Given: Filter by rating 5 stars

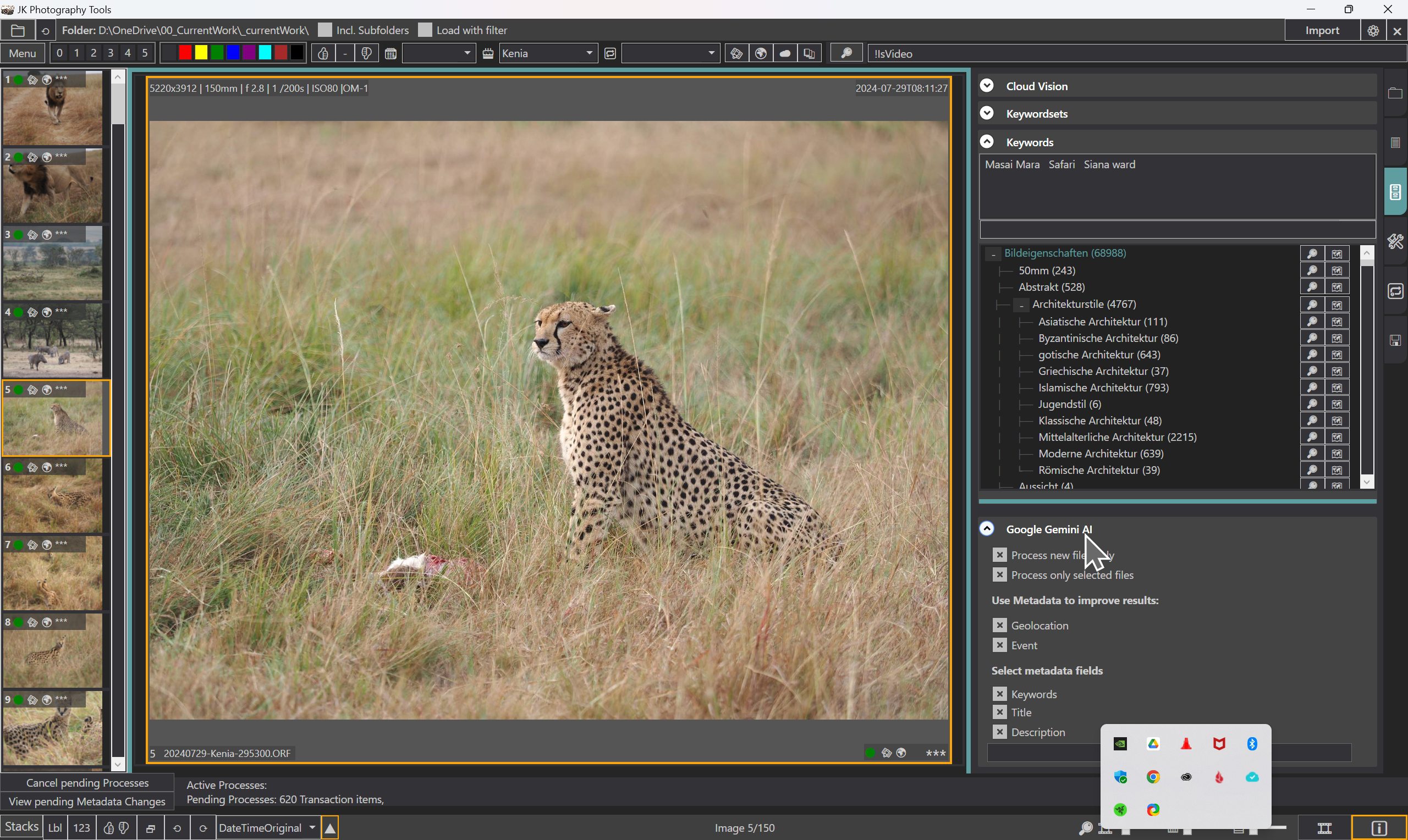Looking at the screenshot, I should click(145, 53).
